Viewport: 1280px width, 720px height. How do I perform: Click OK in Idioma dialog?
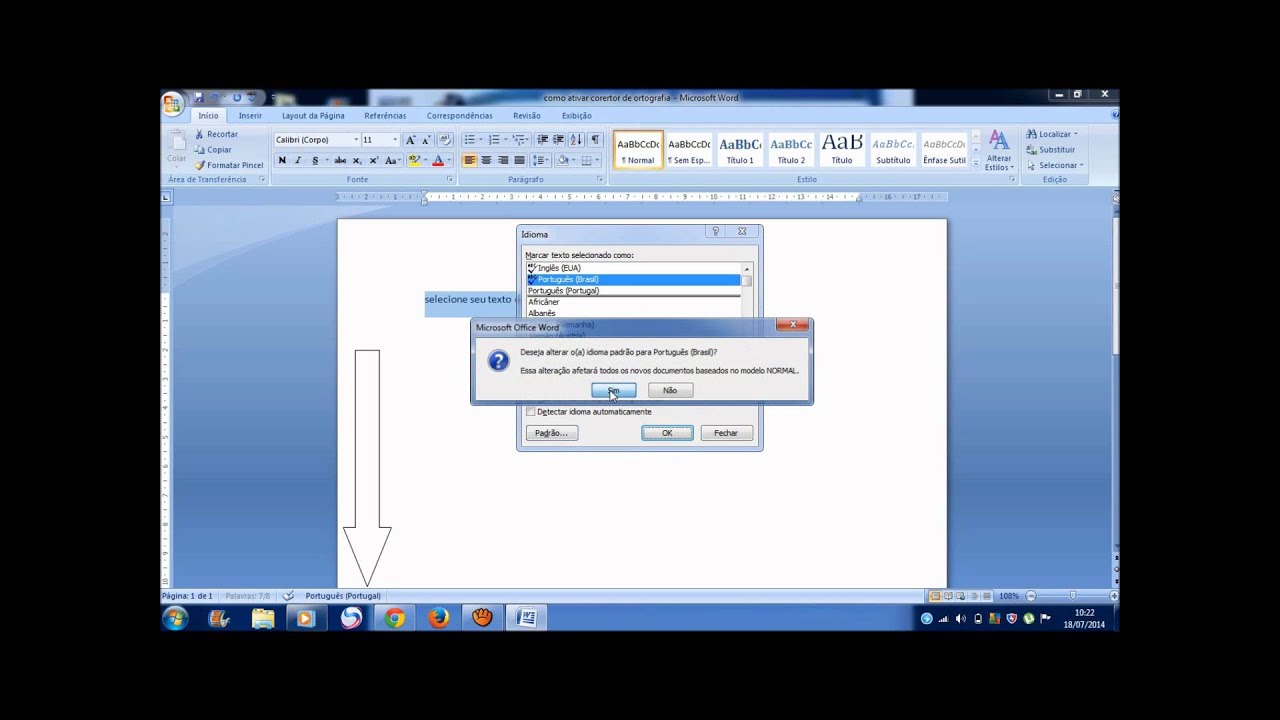(x=667, y=433)
